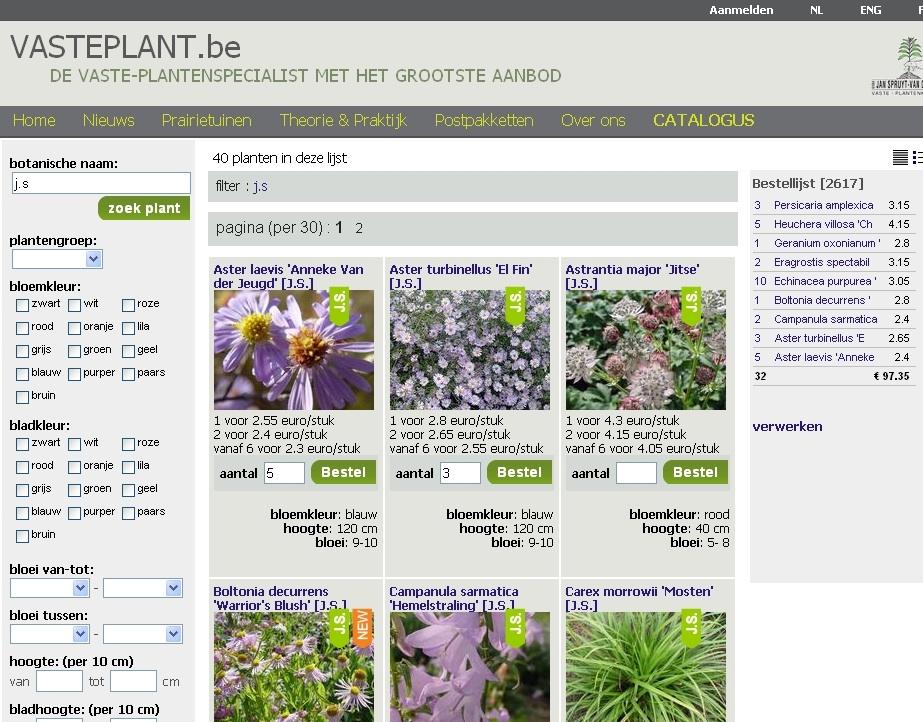Open Aster turbinellus 'El Fin' title link

coord(461,277)
